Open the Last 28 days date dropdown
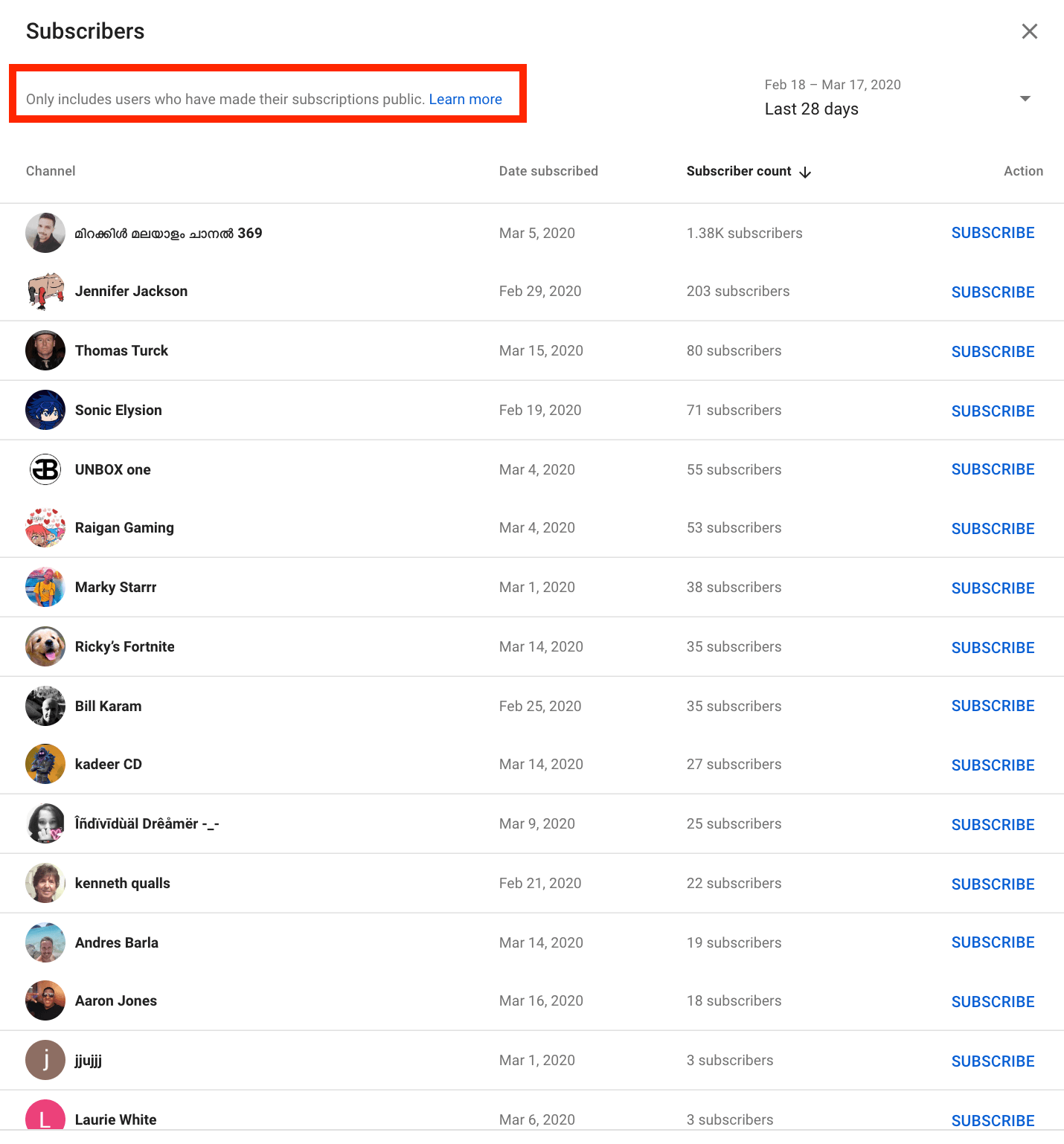This screenshot has height=1144, width=1064. coord(1025,99)
